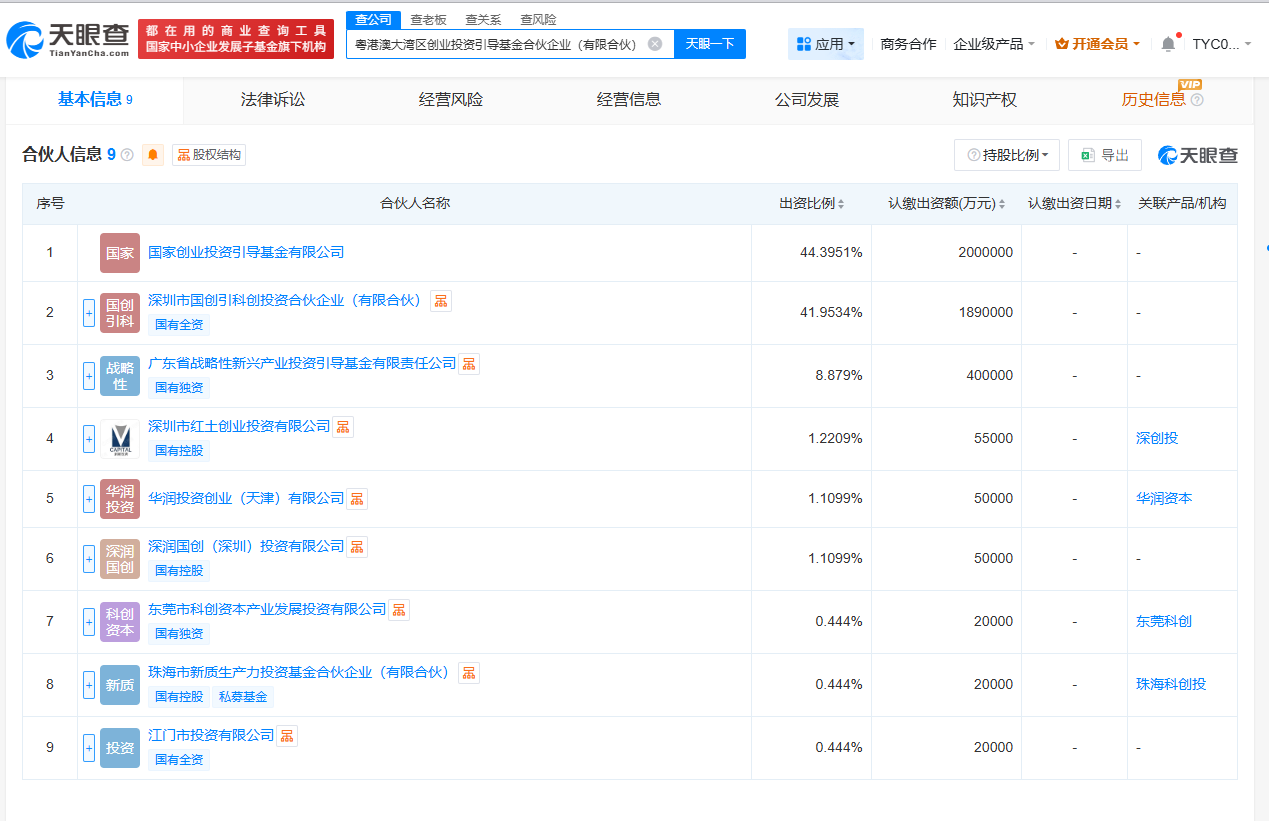Select the 查老板 search tab
The image size is (1269, 821).
point(429,20)
